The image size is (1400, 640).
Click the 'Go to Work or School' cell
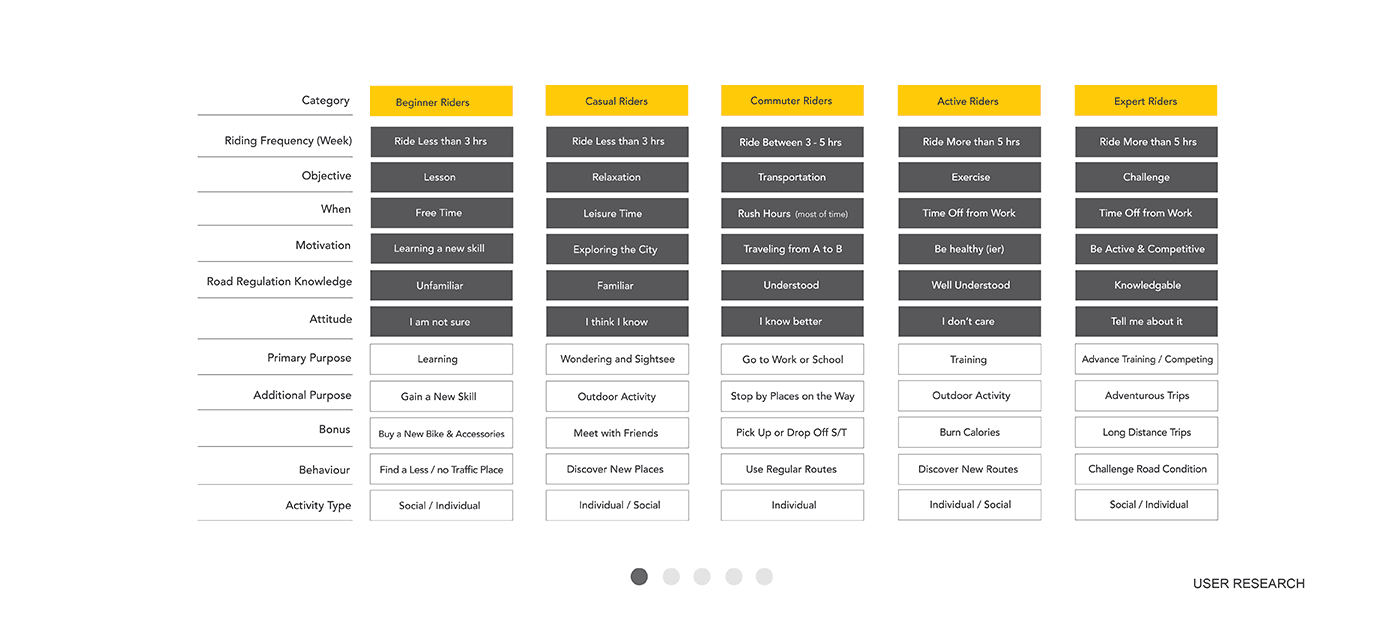coord(792,359)
